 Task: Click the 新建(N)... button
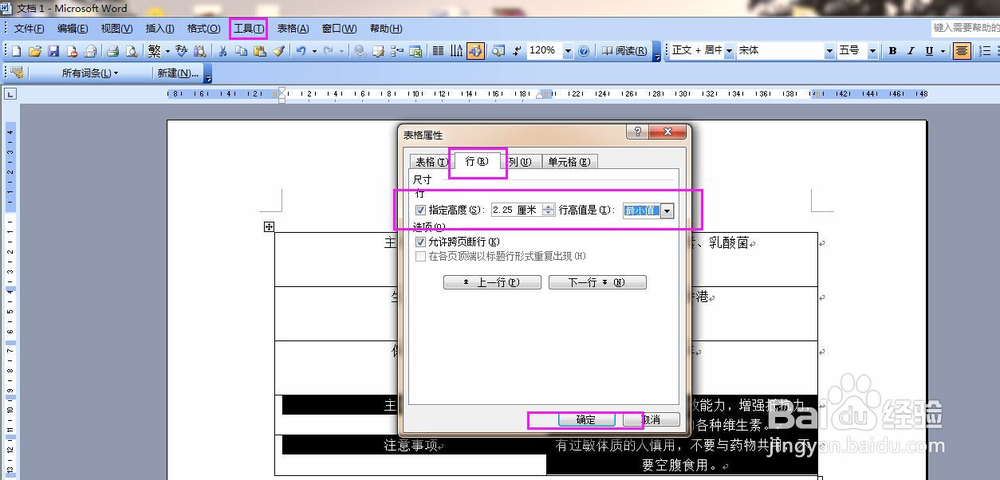click(178, 73)
